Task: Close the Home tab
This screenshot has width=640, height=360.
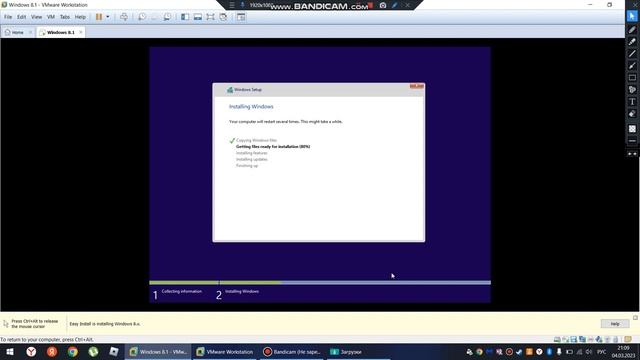Action: point(30,32)
